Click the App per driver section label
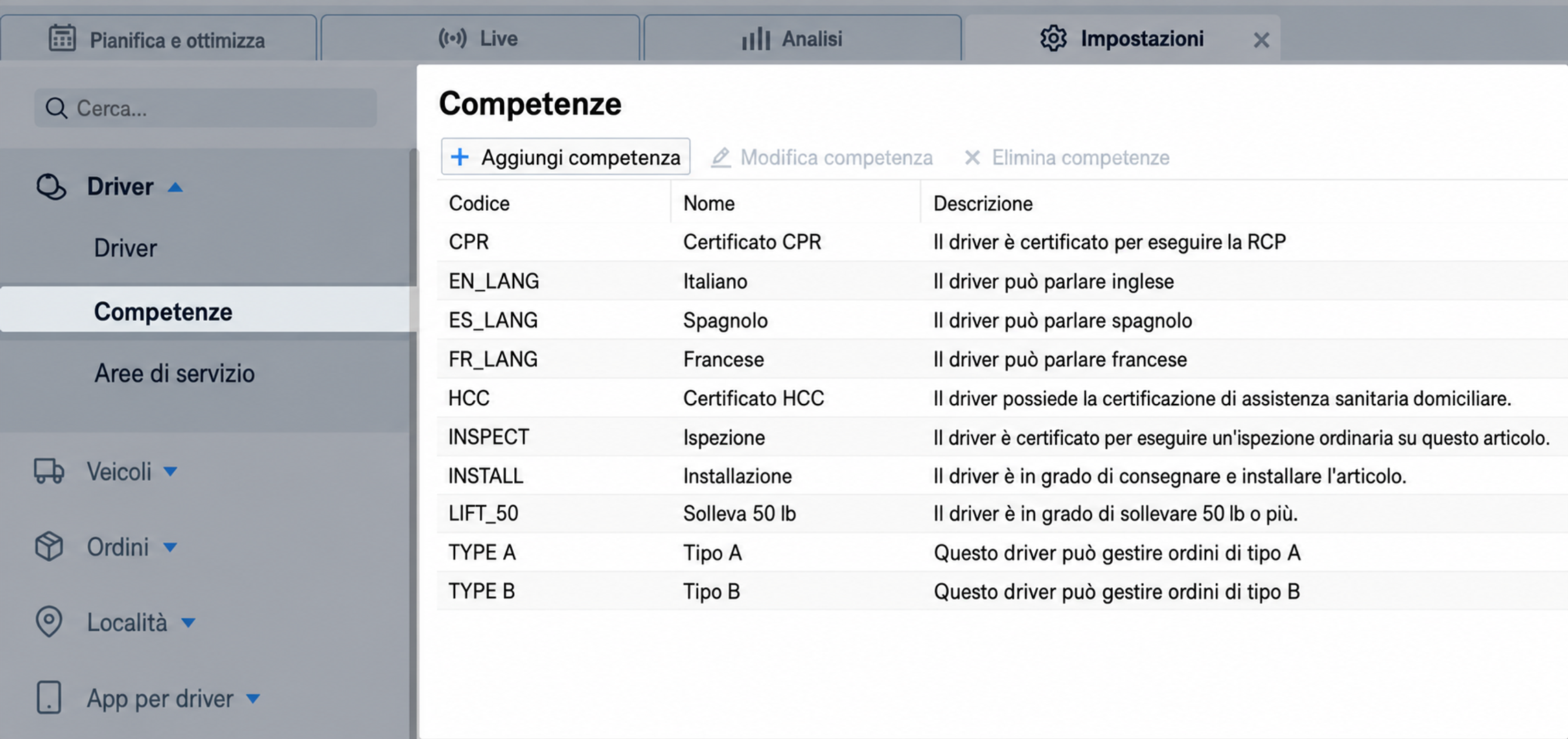The height and width of the screenshot is (739, 1568). click(x=160, y=698)
